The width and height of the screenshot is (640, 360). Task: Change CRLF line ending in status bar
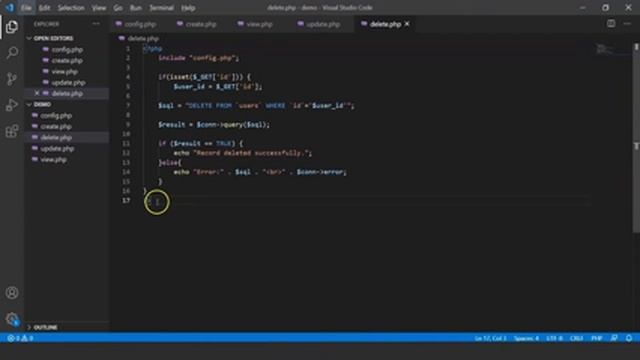coord(576,338)
